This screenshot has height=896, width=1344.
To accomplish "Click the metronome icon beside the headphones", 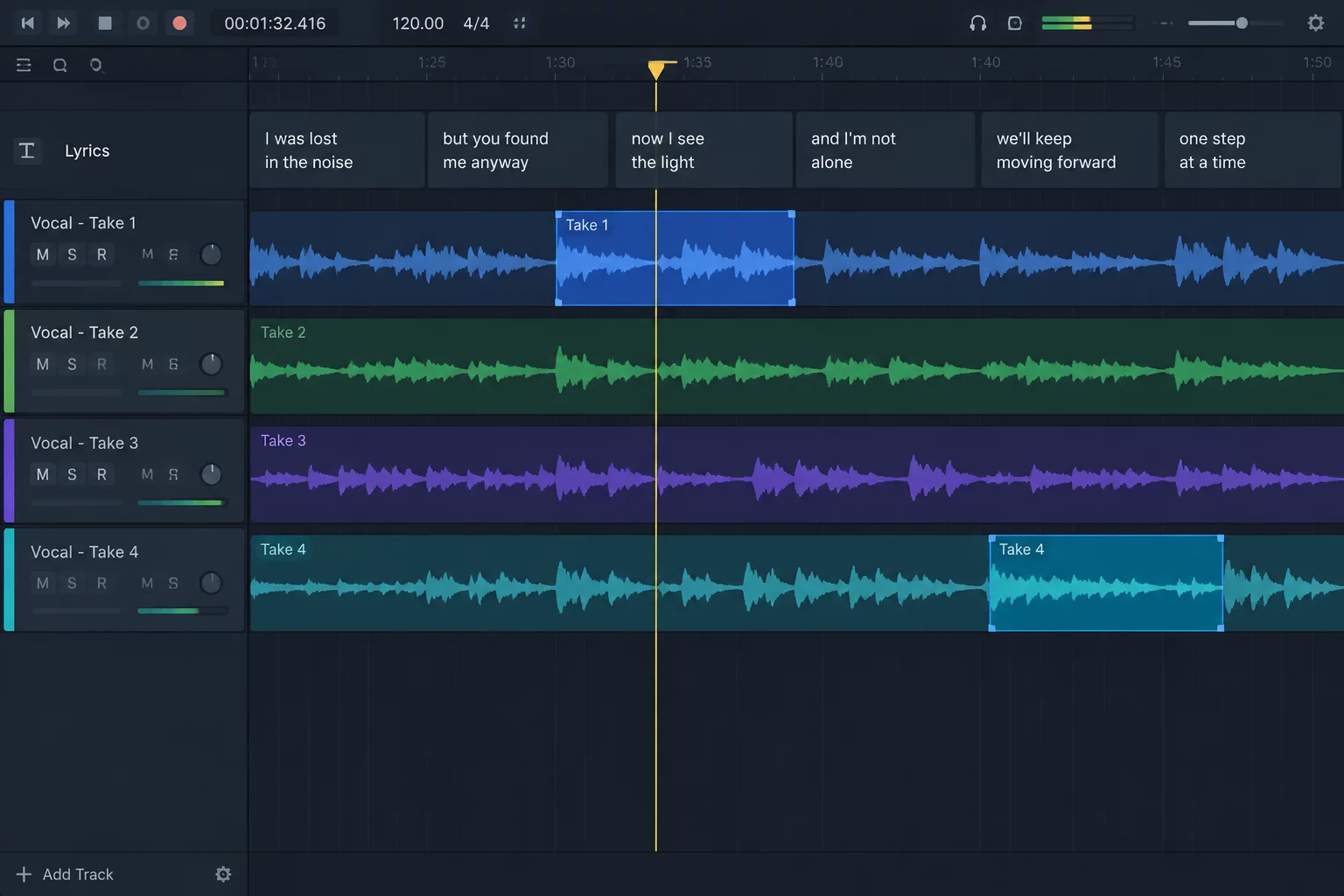I will [1015, 23].
